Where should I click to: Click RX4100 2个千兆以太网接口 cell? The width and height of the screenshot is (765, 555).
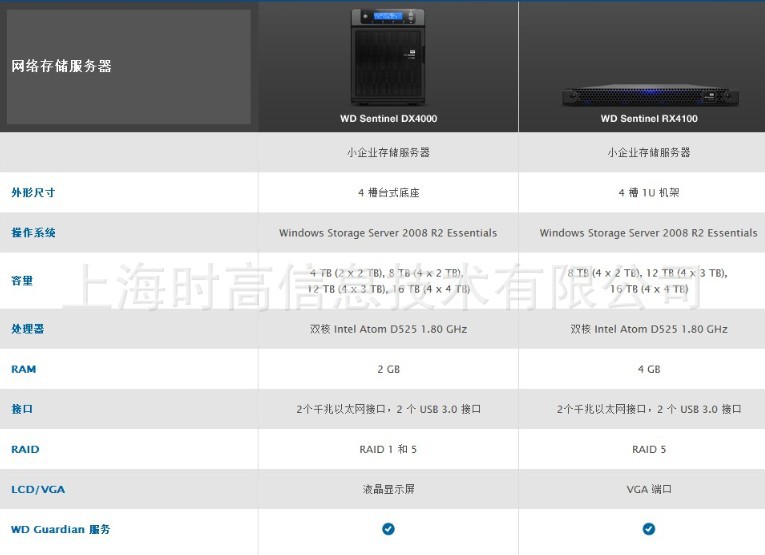click(649, 409)
